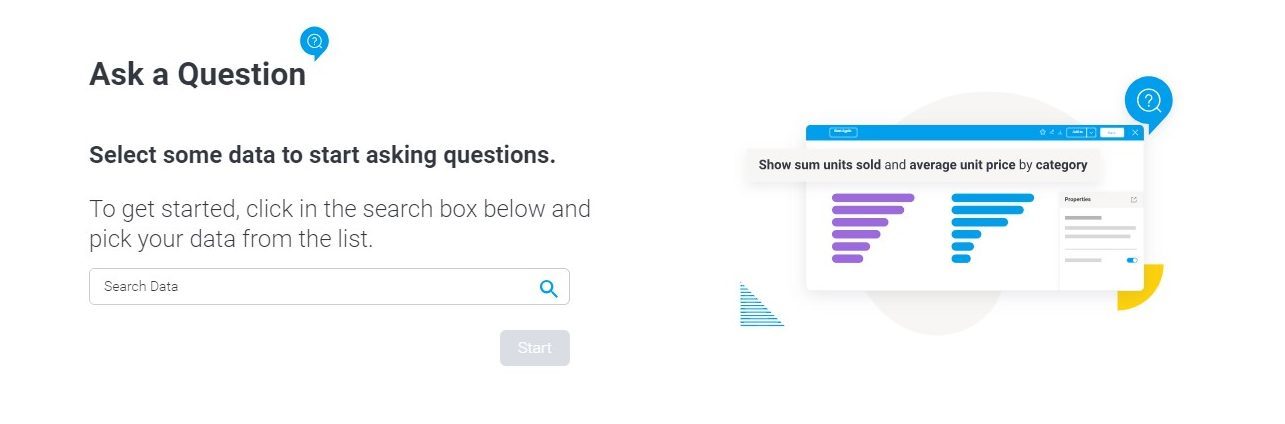This screenshot has height=424, width=1285.
Task: Click the share icon beside the star
Action: click(1052, 132)
